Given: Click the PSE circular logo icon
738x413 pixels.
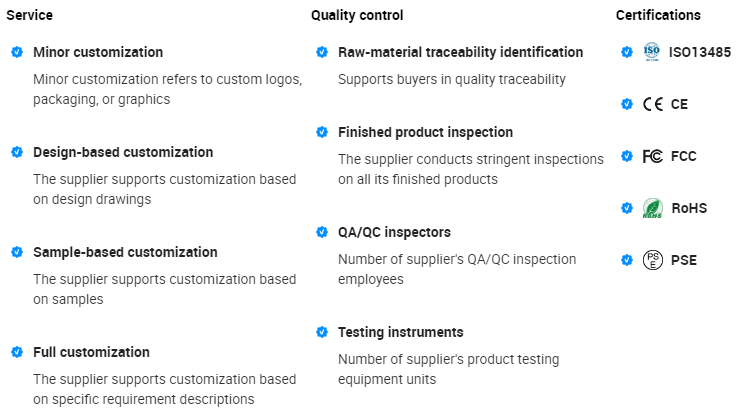Looking at the screenshot, I should [652, 260].
